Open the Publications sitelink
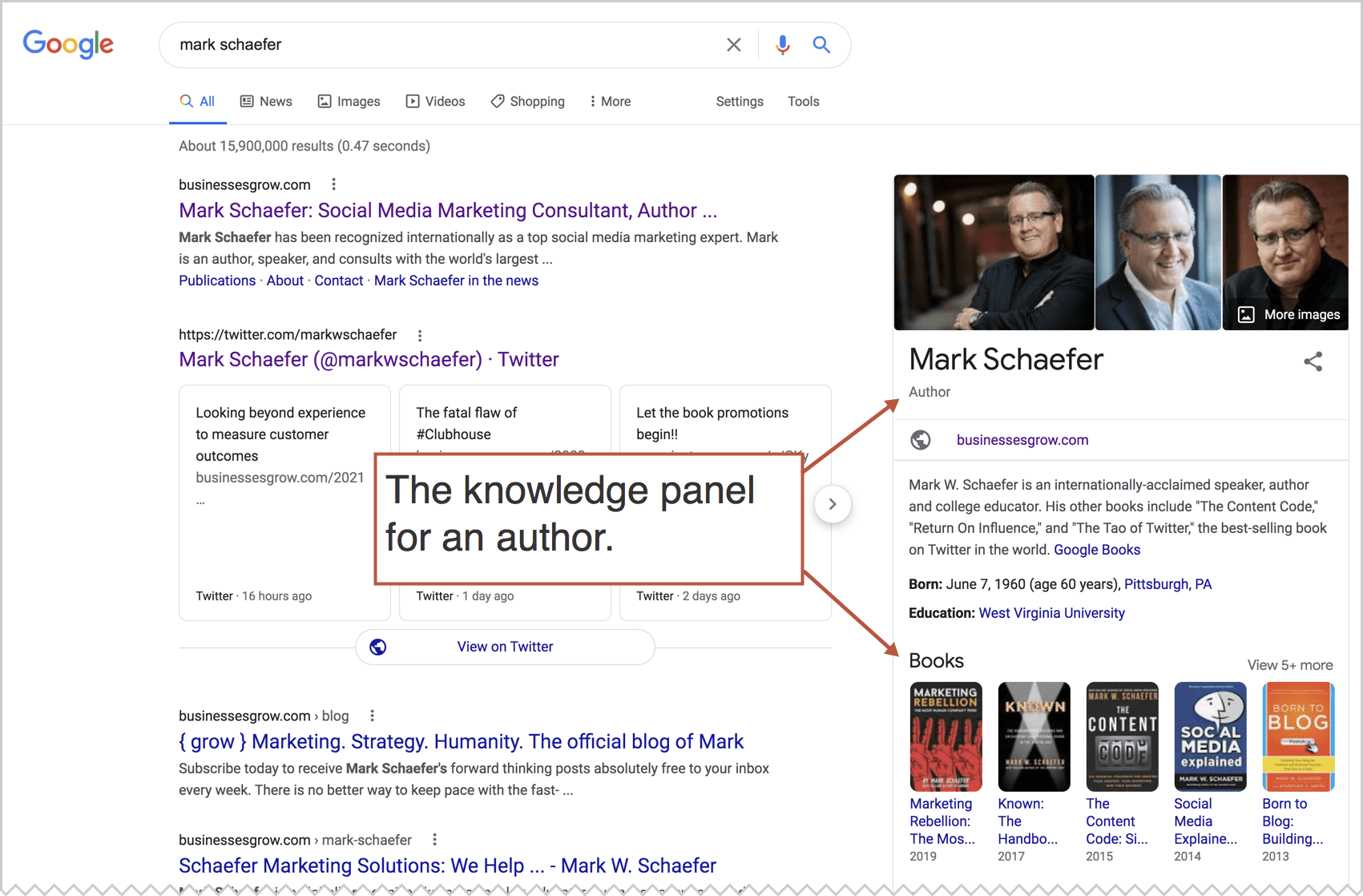This screenshot has height=896, width=1363. [217, 281]
